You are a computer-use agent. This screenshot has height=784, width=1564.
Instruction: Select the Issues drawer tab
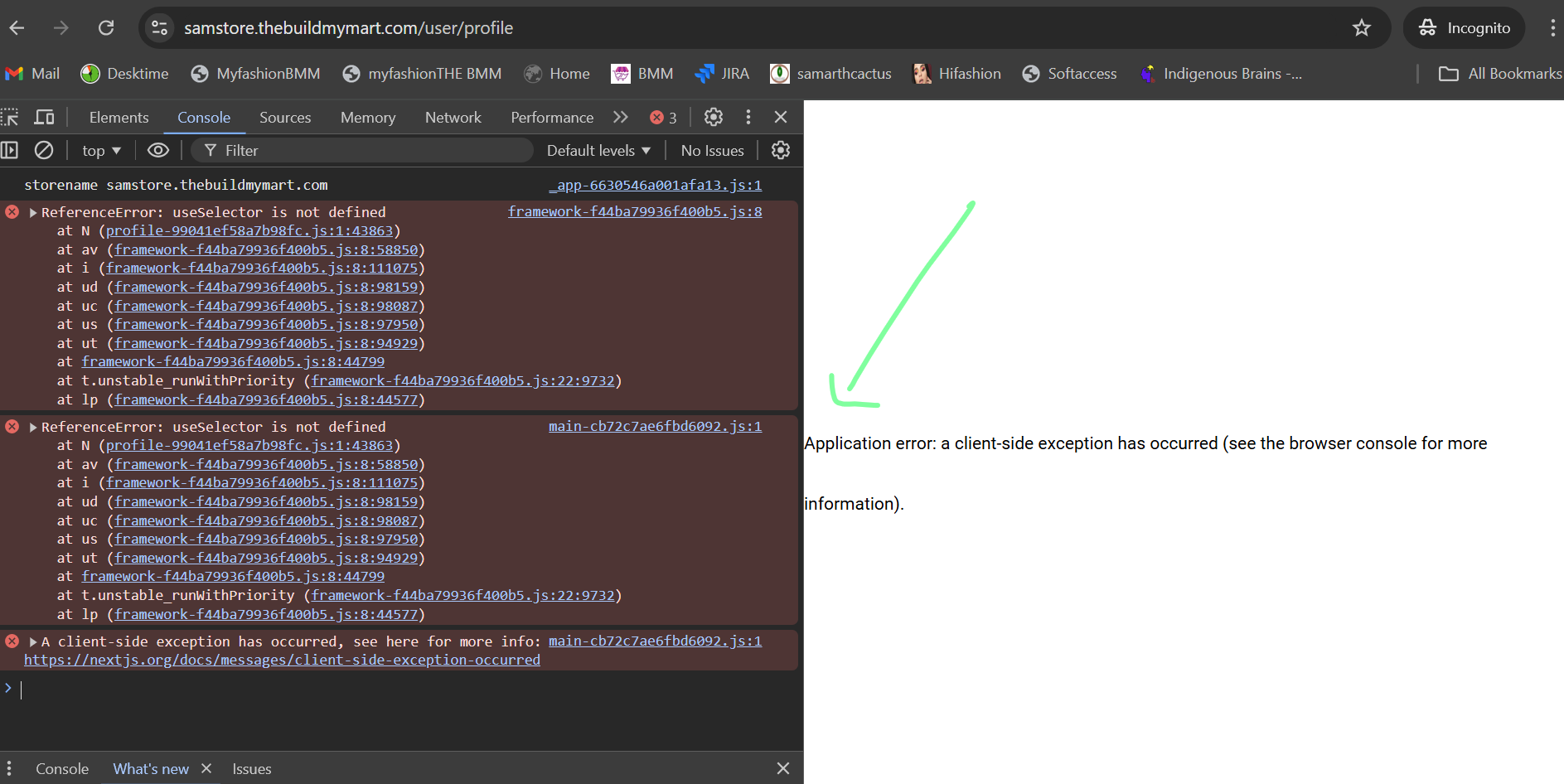(x=252, y=769)
